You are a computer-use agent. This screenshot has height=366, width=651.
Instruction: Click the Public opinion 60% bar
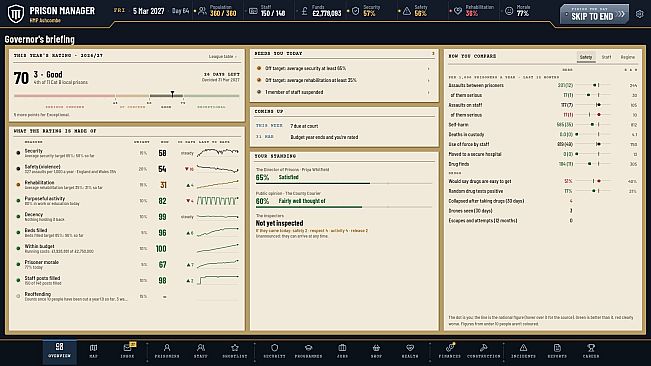(x=344, y=207)
